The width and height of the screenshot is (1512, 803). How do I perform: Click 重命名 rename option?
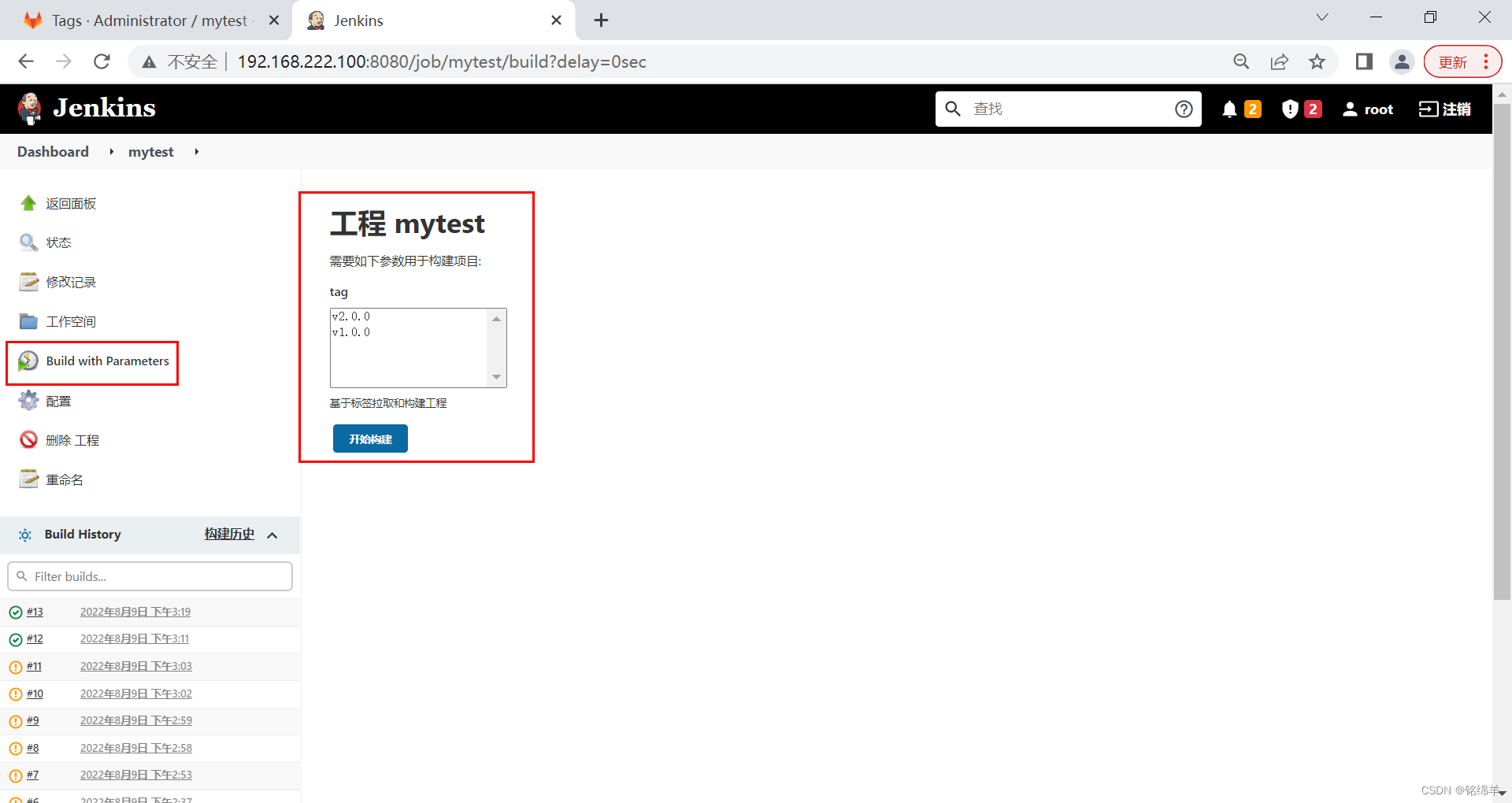tap(65, 480)
